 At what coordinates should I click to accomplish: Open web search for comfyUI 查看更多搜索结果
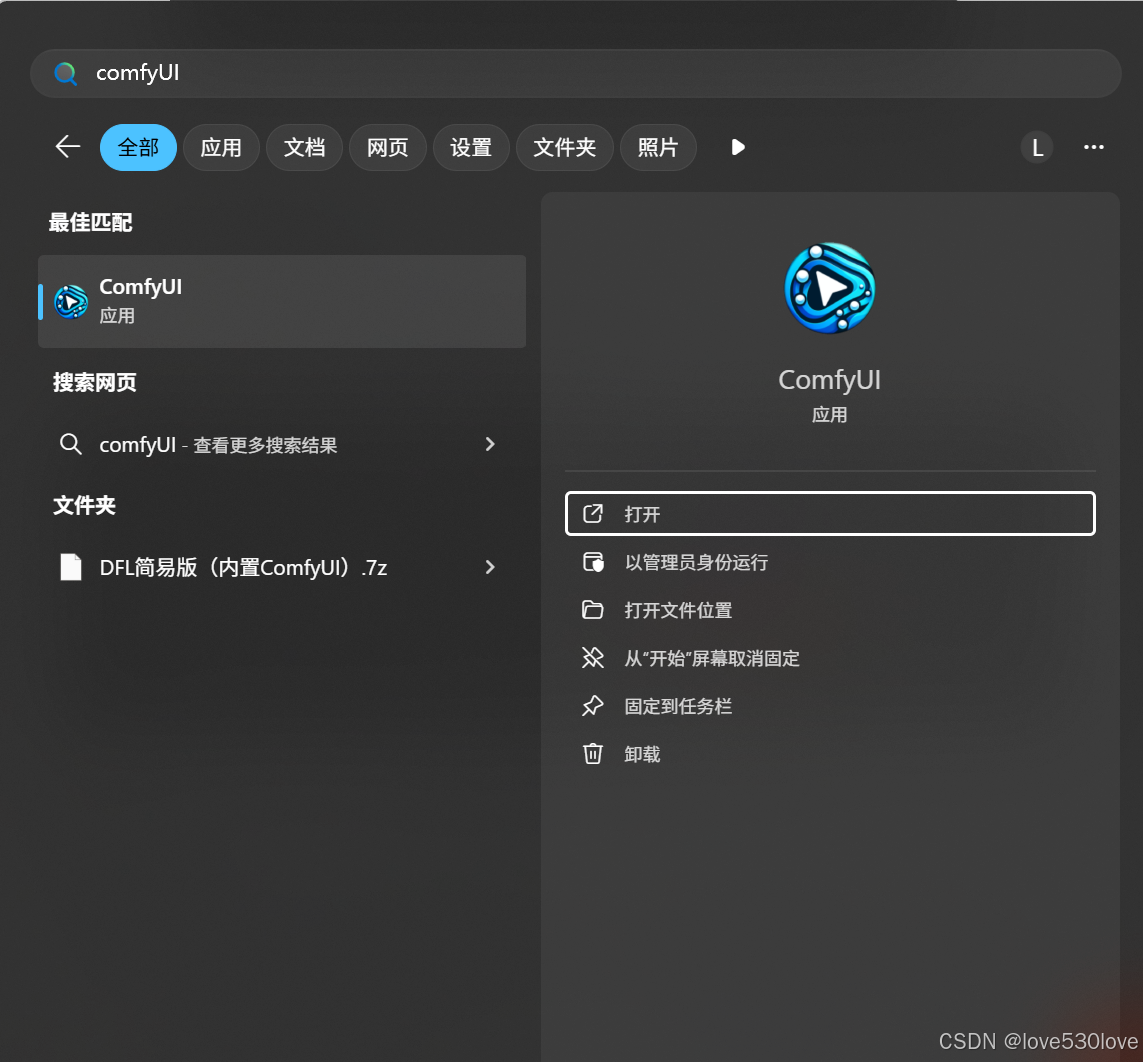pos(282,445)
